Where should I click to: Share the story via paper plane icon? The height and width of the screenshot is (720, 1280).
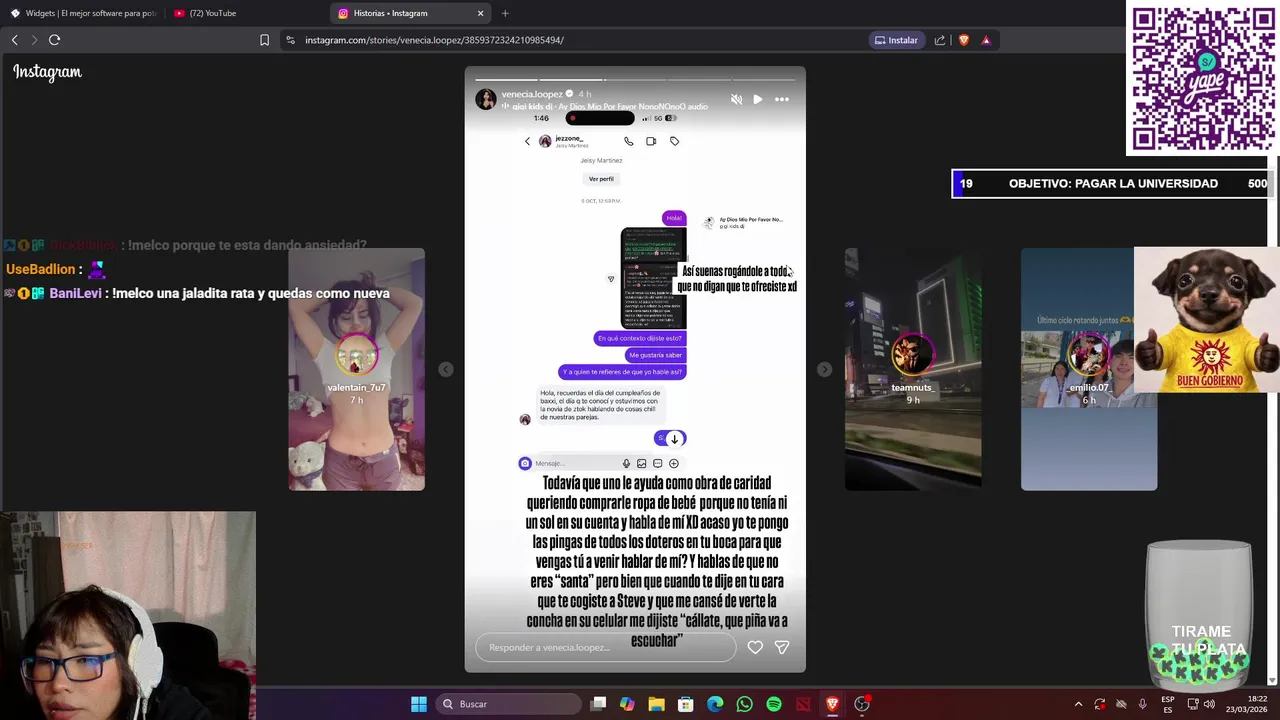782,647
